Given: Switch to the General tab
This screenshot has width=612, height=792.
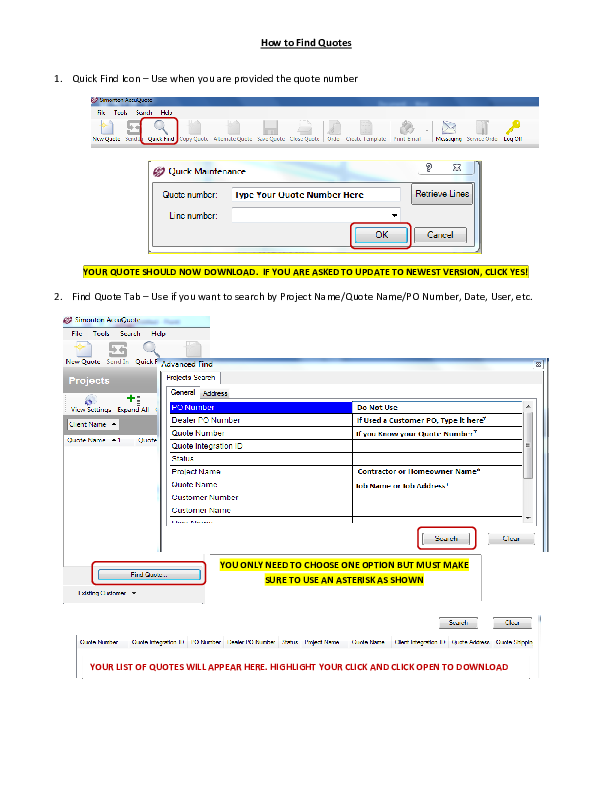Looking at the screenshot, I should (x=182, y=392).
